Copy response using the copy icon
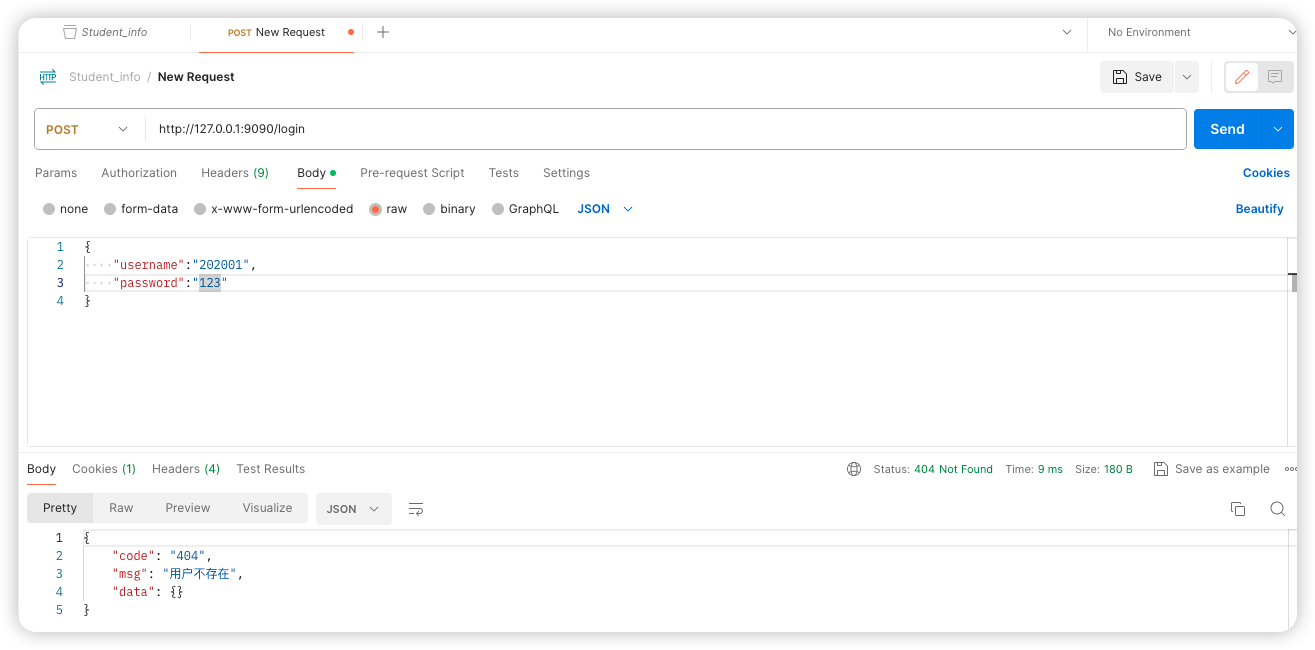Image resolution: width=1315 pixels, height=650 pixels. pyautogui.click(x=1238, y=509)
